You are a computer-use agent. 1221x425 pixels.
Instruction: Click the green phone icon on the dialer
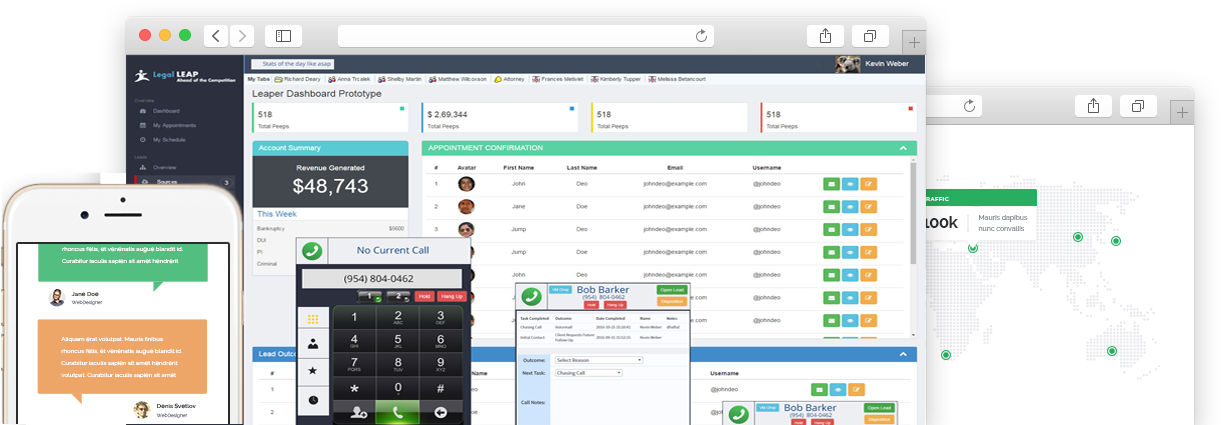pos(312,251)
